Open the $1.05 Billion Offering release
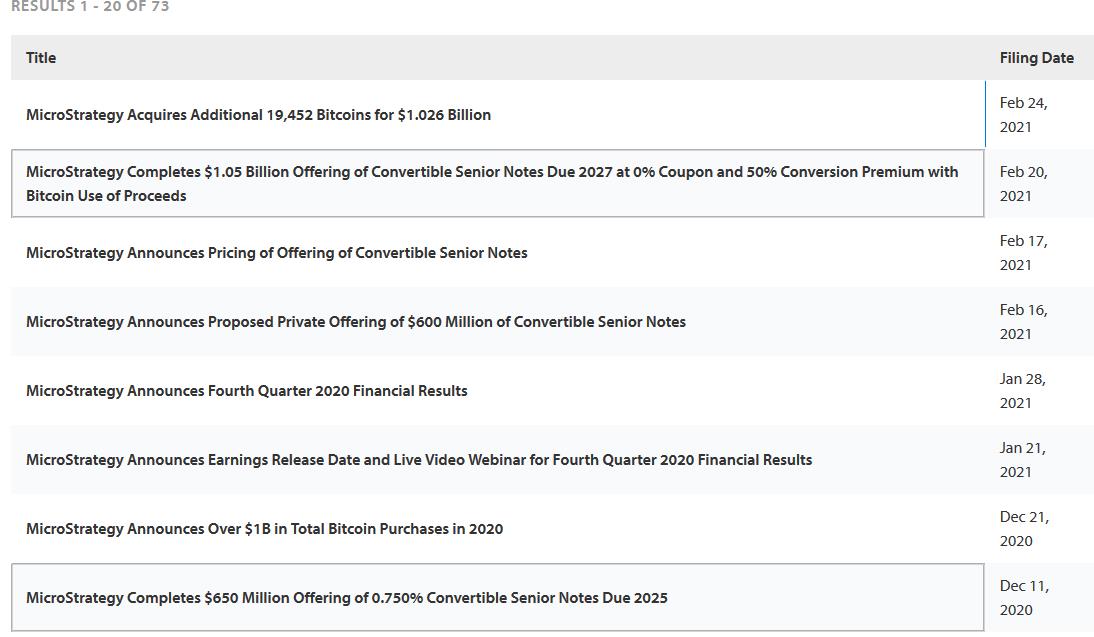Image resolution: width=1094 pixels, height=637 pixels. coord(491,183)
